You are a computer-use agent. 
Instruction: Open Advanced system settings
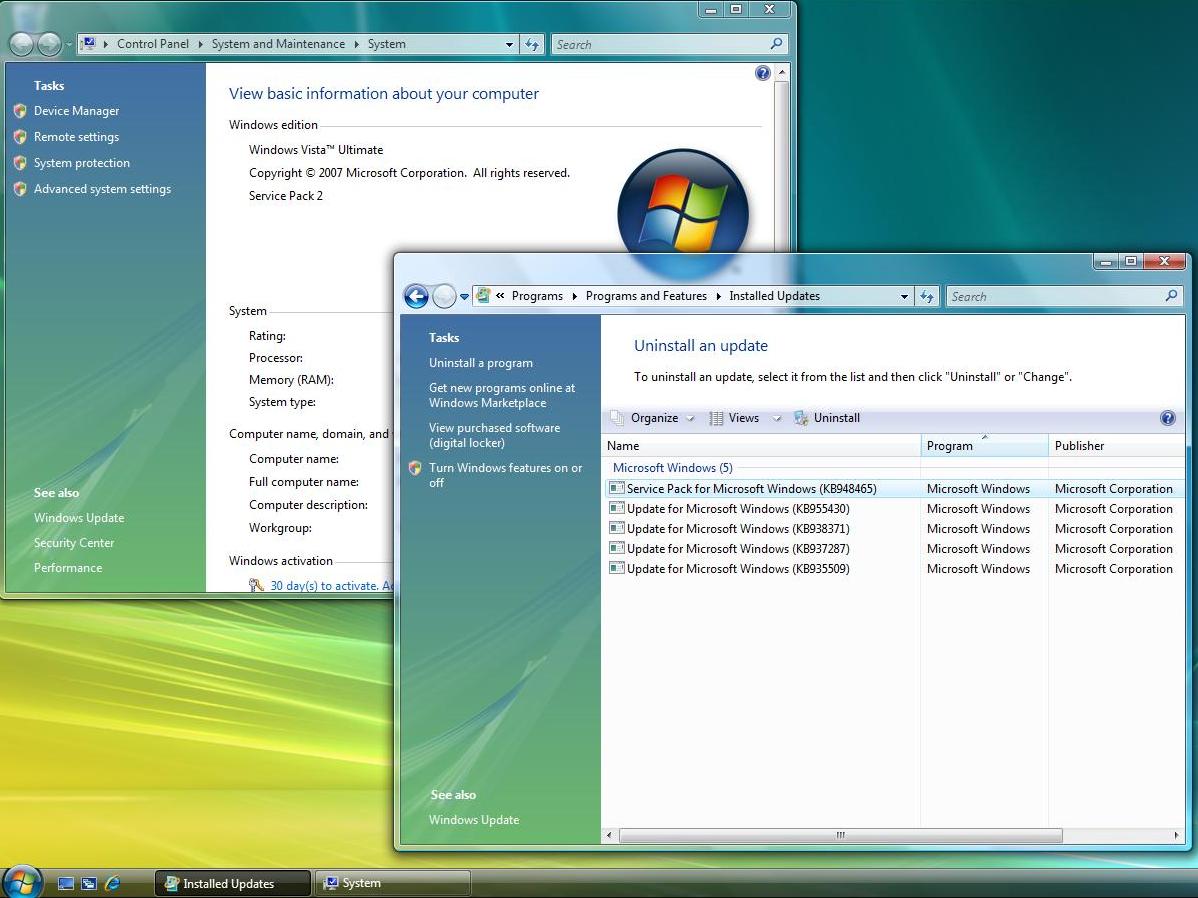(102, 188)
